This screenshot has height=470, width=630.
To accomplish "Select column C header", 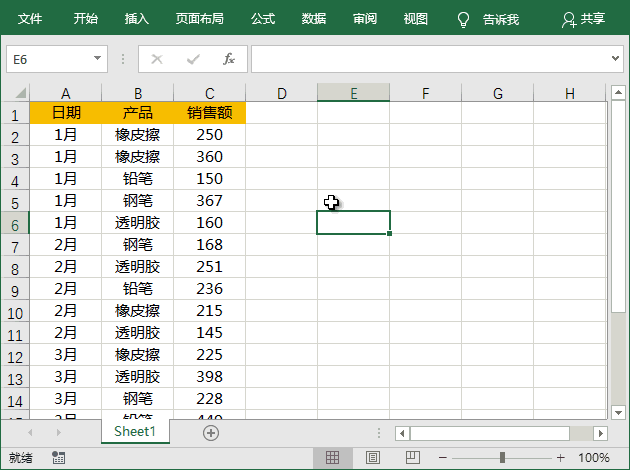I will (x=210, y=93).
